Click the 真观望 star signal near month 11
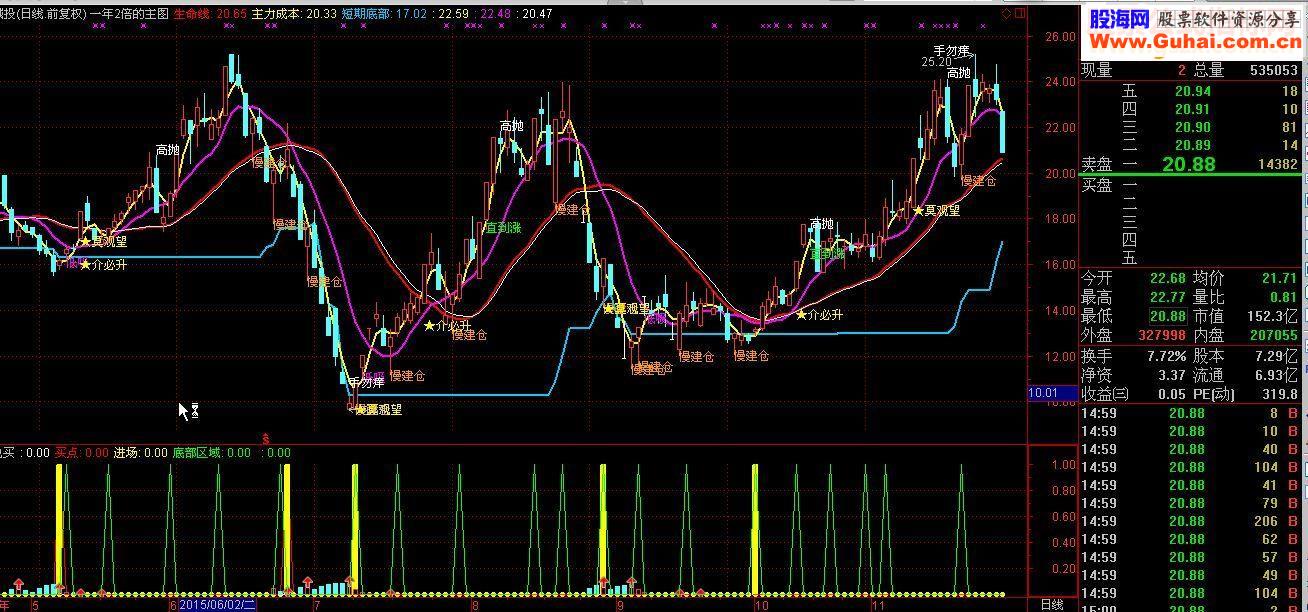The image size is (1308, 612). 936,211
